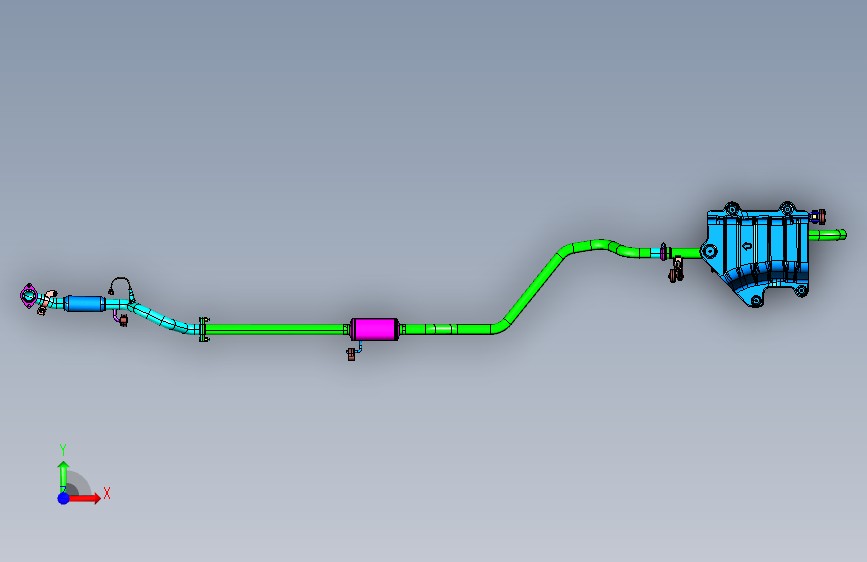
Task: Click the "Y" axis label
Action: (x=63, y=450)
